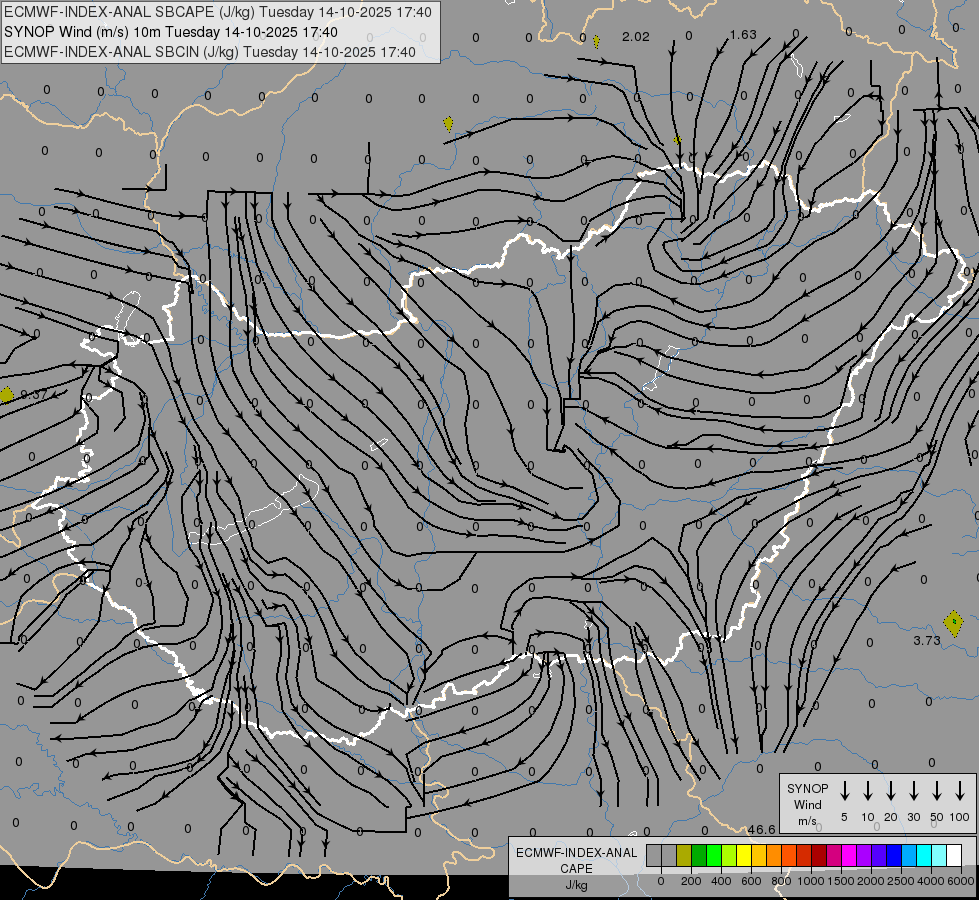Click the SYNOP Wind m/s legend label
Viewport: 979px width, 900px height.
click(x=807, y=804)
